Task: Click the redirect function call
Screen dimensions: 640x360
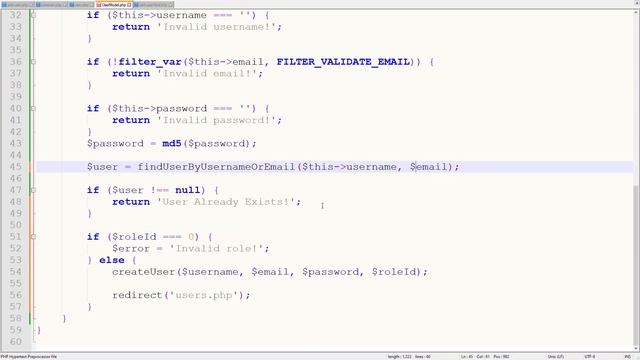Action: click(138, 295)
